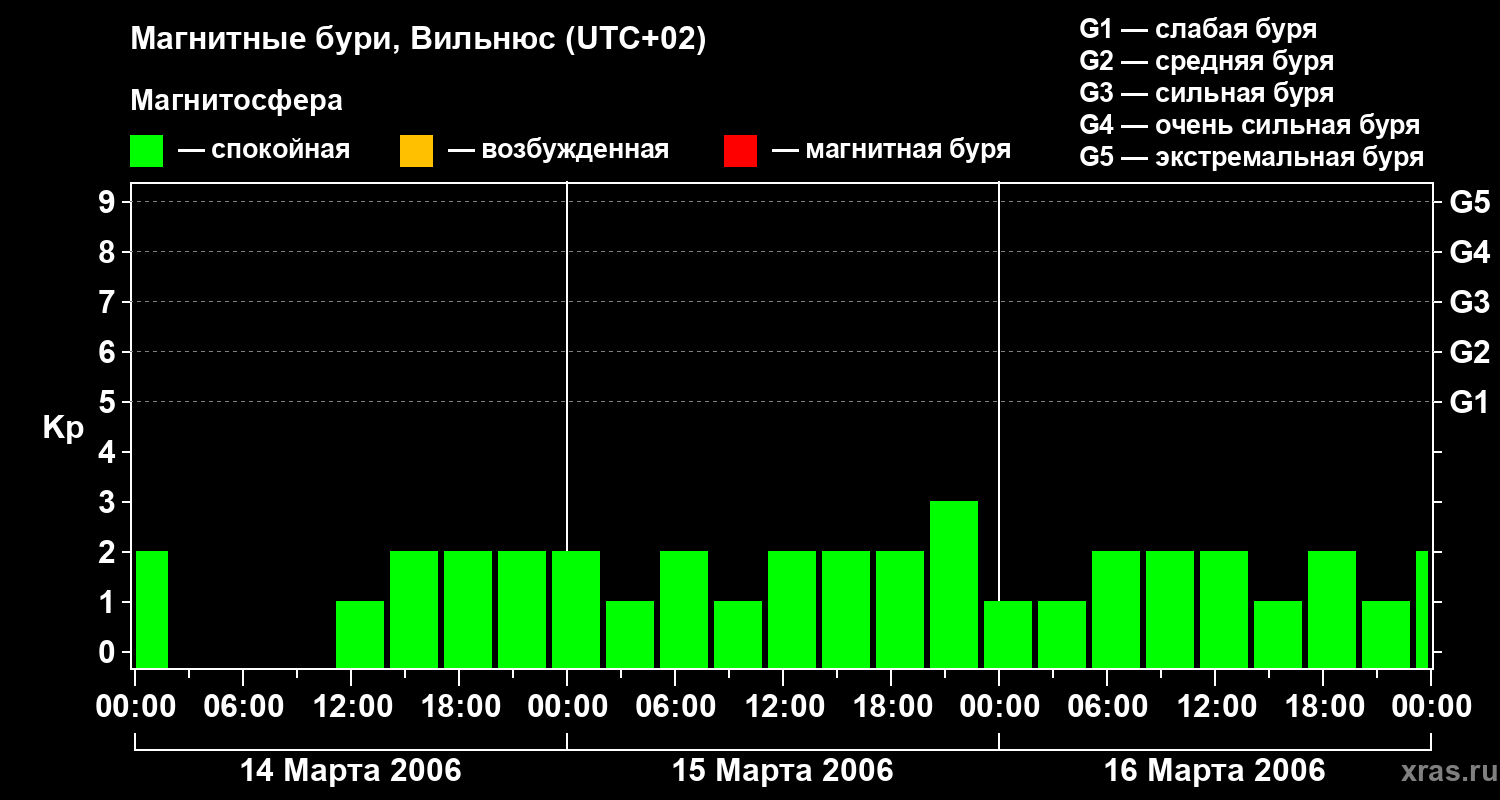Select the 18:00 time label for 14 March
This screenshot has height=800, width=1500.
pos(459,706)
